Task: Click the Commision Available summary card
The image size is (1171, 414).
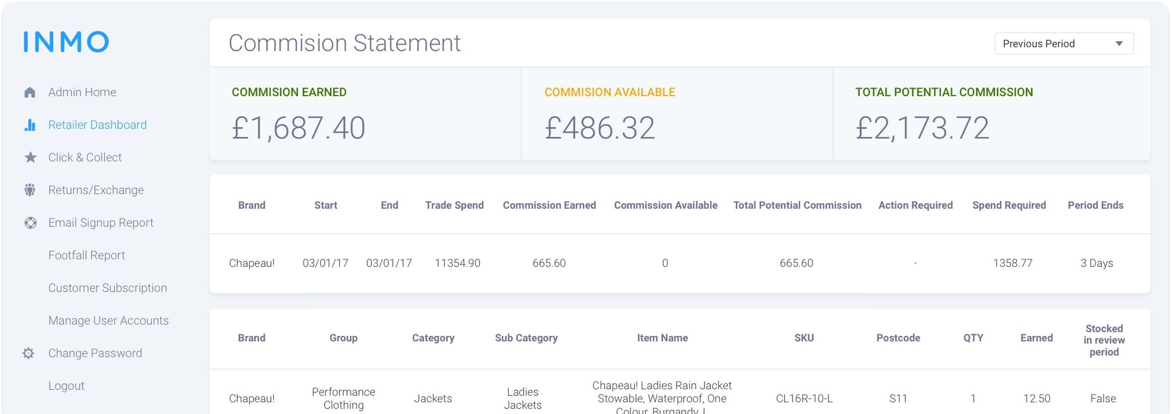Action: point(676,114)
